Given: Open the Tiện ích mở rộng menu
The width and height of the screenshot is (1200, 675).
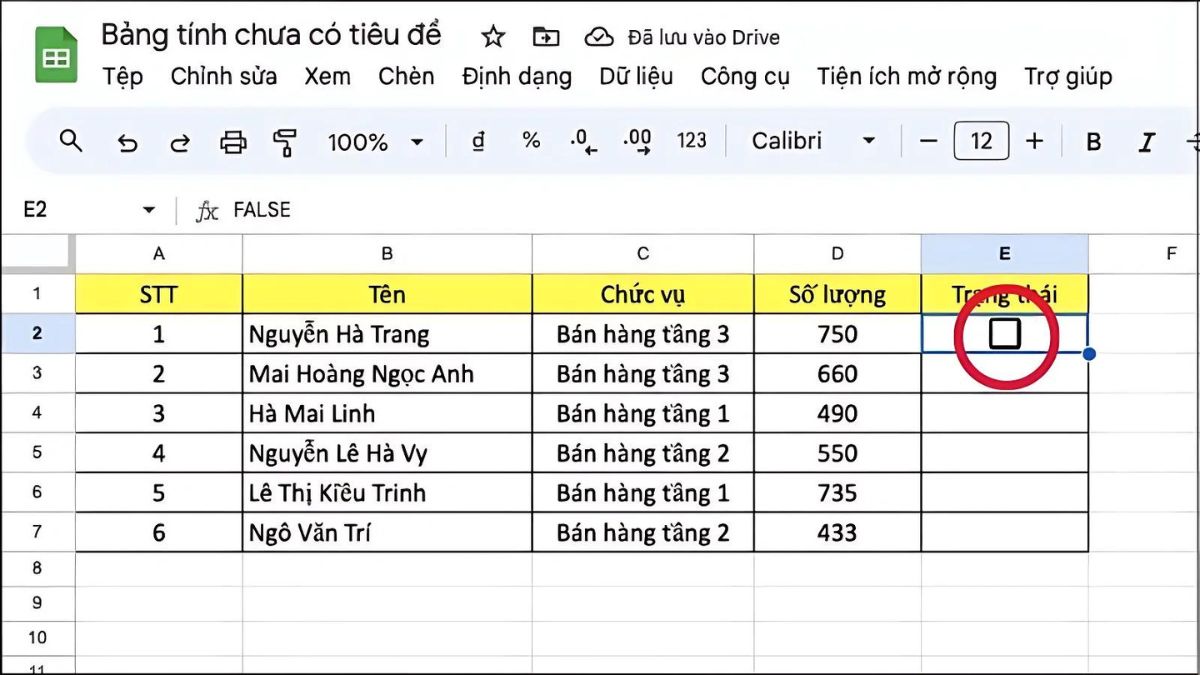Looking at the screenshot, I should [907, 77].
